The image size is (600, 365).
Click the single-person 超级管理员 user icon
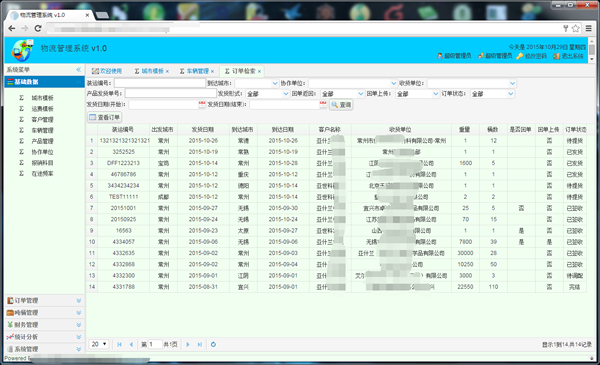pos(440,56)
